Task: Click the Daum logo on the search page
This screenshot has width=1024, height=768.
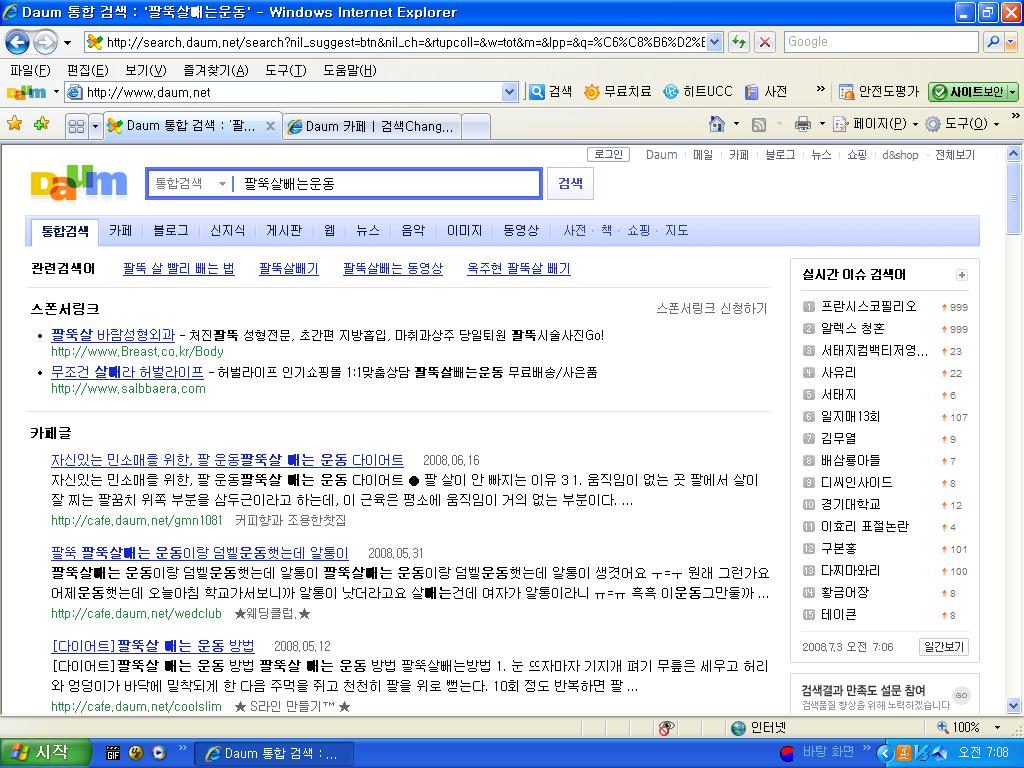Action: 78,184
